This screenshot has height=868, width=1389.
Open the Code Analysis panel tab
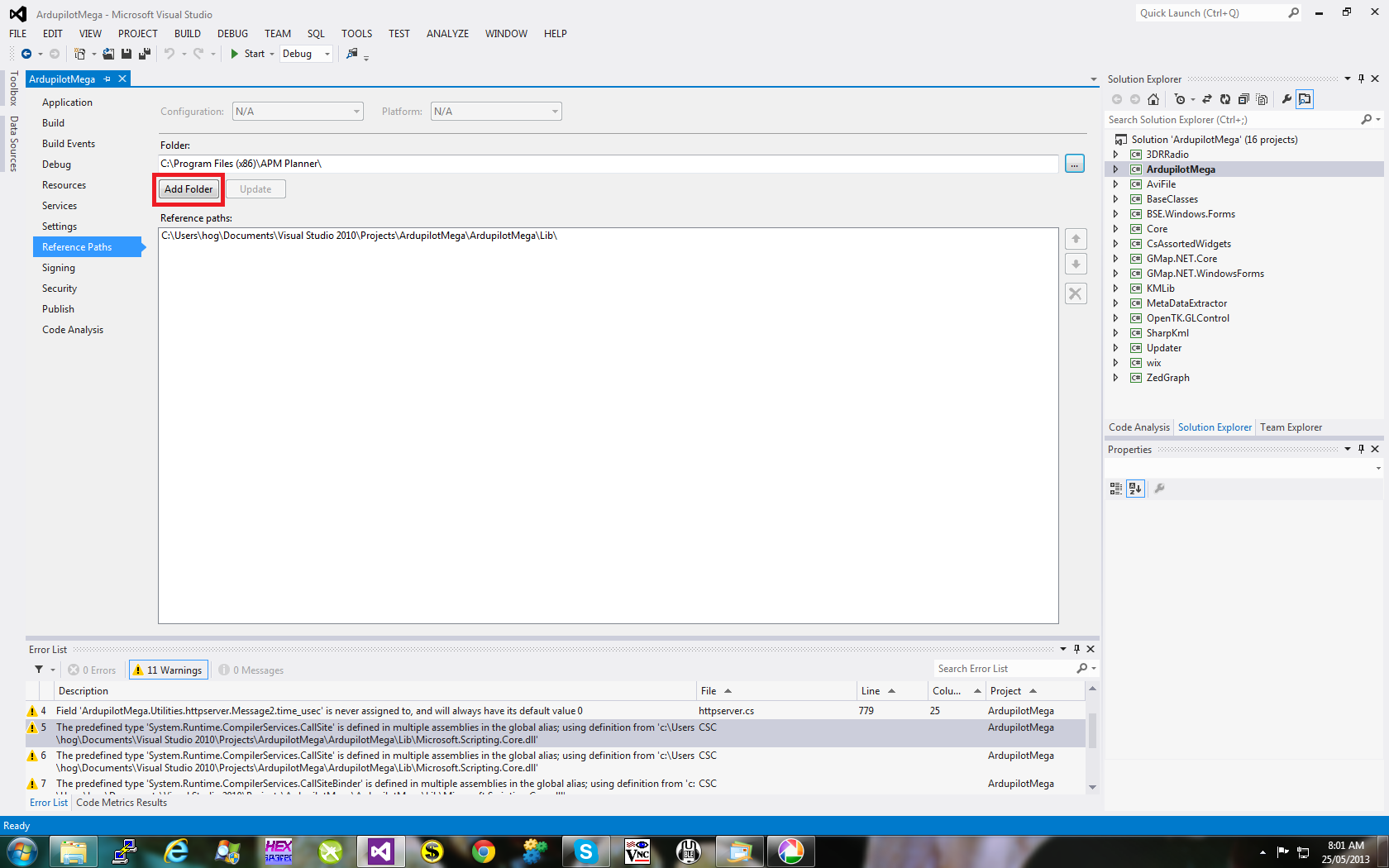pyautogui.click(x=1138, y=427)
